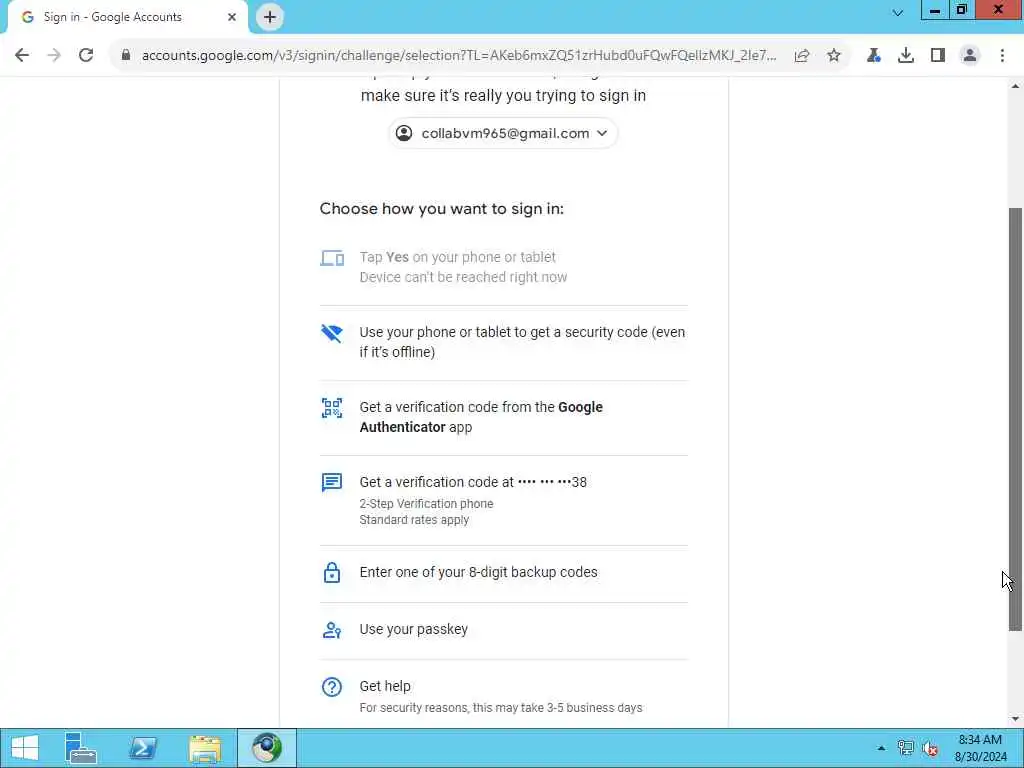Open Server Manager from the taskbar
1024x768 pixels.
click(x=81, y=748)
